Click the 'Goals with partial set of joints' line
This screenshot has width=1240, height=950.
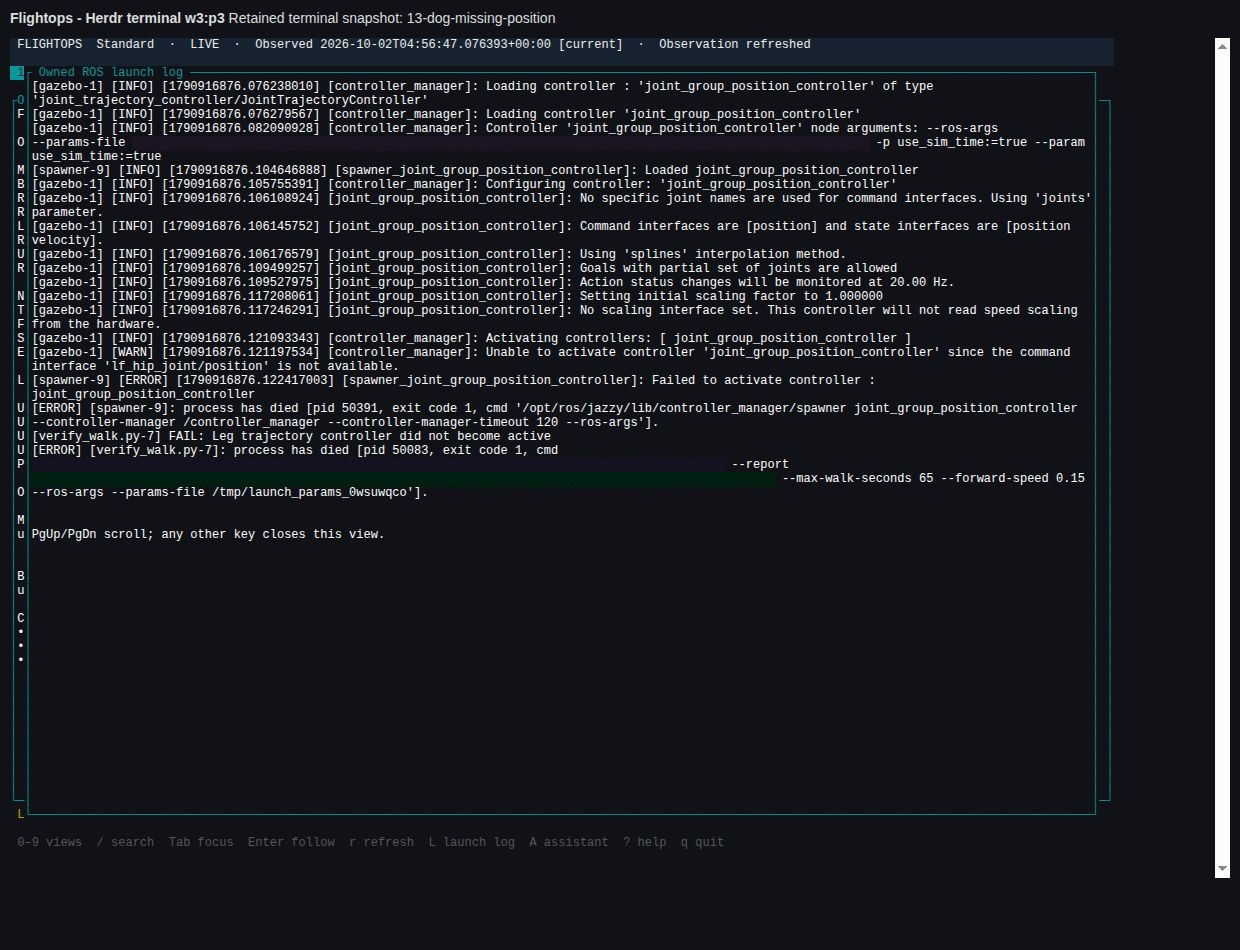465,268
